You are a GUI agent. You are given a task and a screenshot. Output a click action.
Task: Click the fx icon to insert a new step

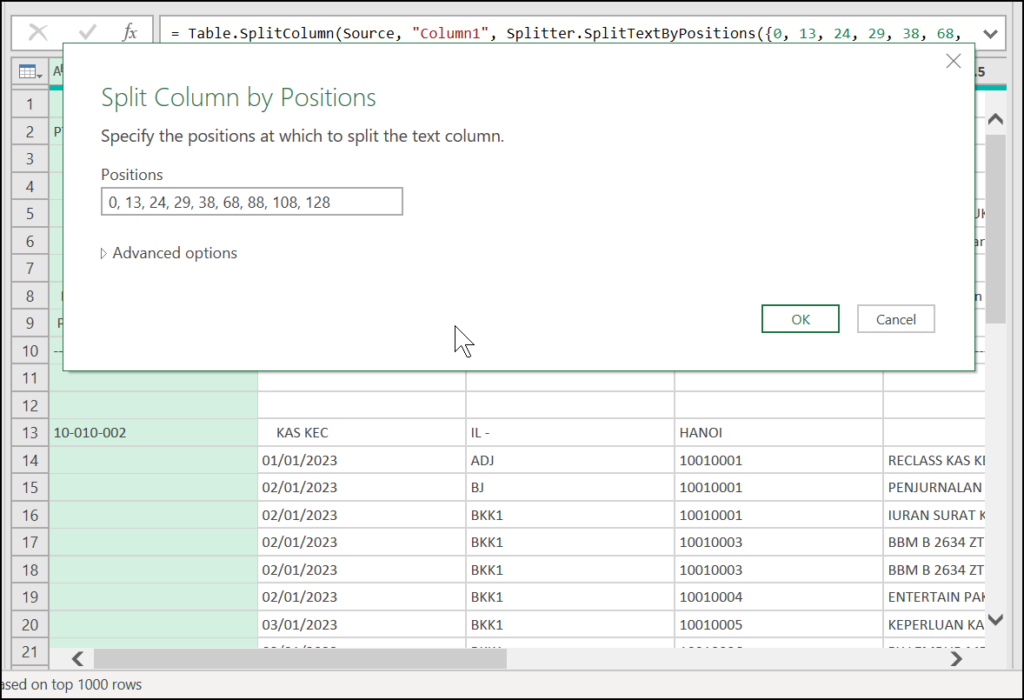click(x=130, y=32)
